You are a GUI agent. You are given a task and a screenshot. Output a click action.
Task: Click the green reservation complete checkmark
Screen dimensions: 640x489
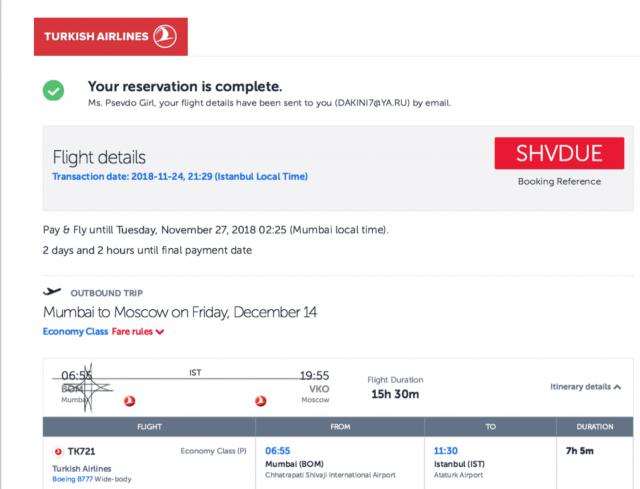[x=54, y=91]
